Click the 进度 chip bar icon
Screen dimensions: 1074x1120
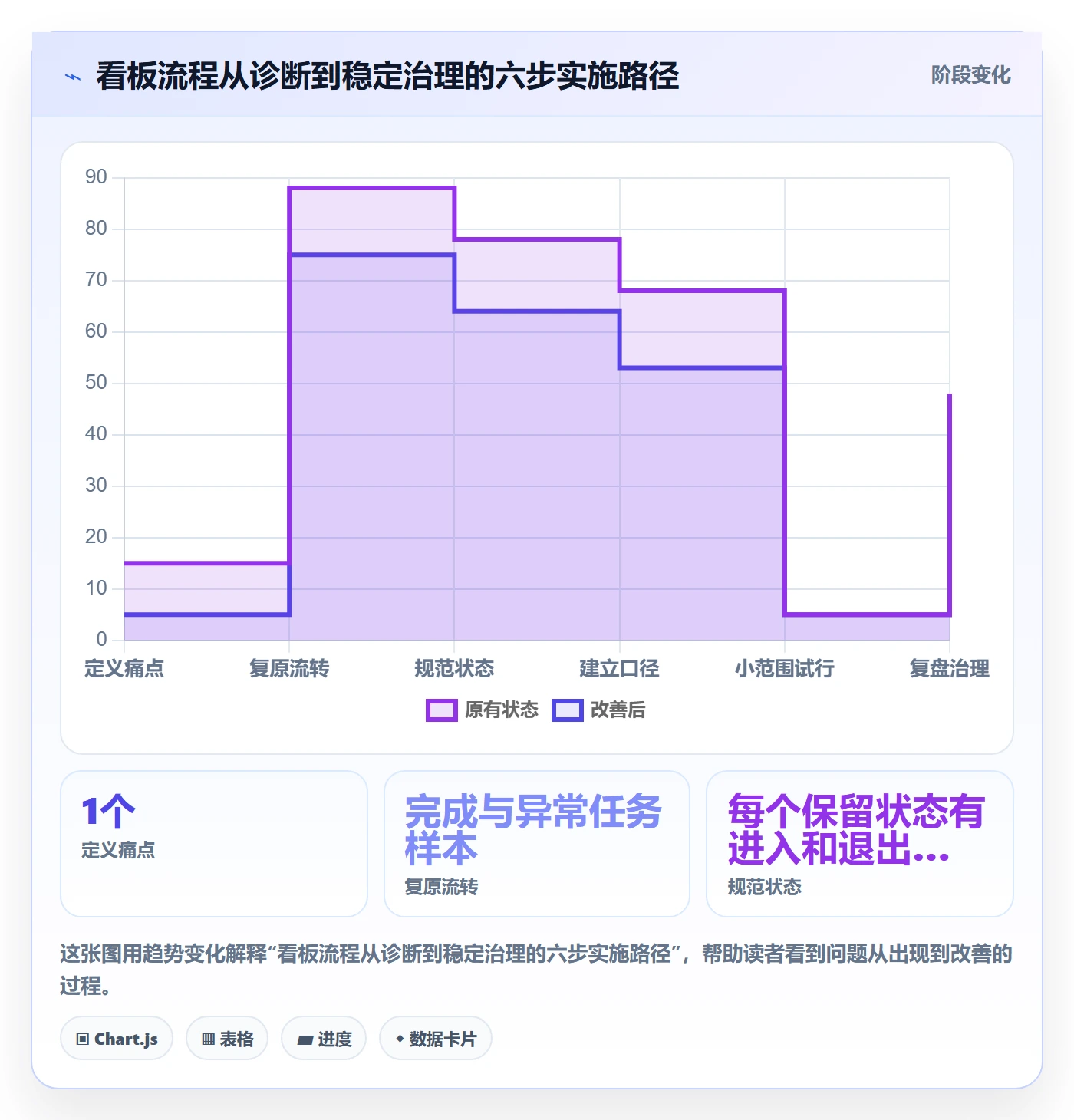click(x=305, y=1040)
